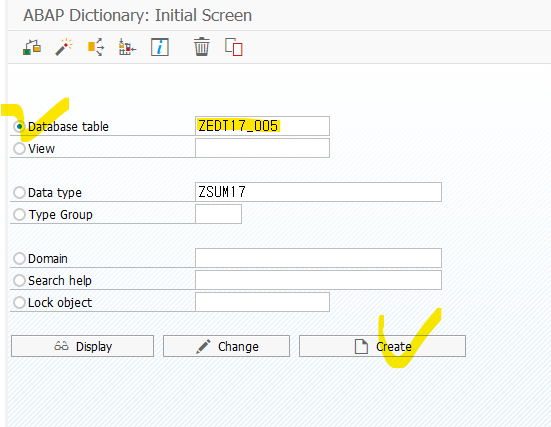Click the Database table name field ZEDT17_005
This screenshot has width=551, height=427.
262,126
